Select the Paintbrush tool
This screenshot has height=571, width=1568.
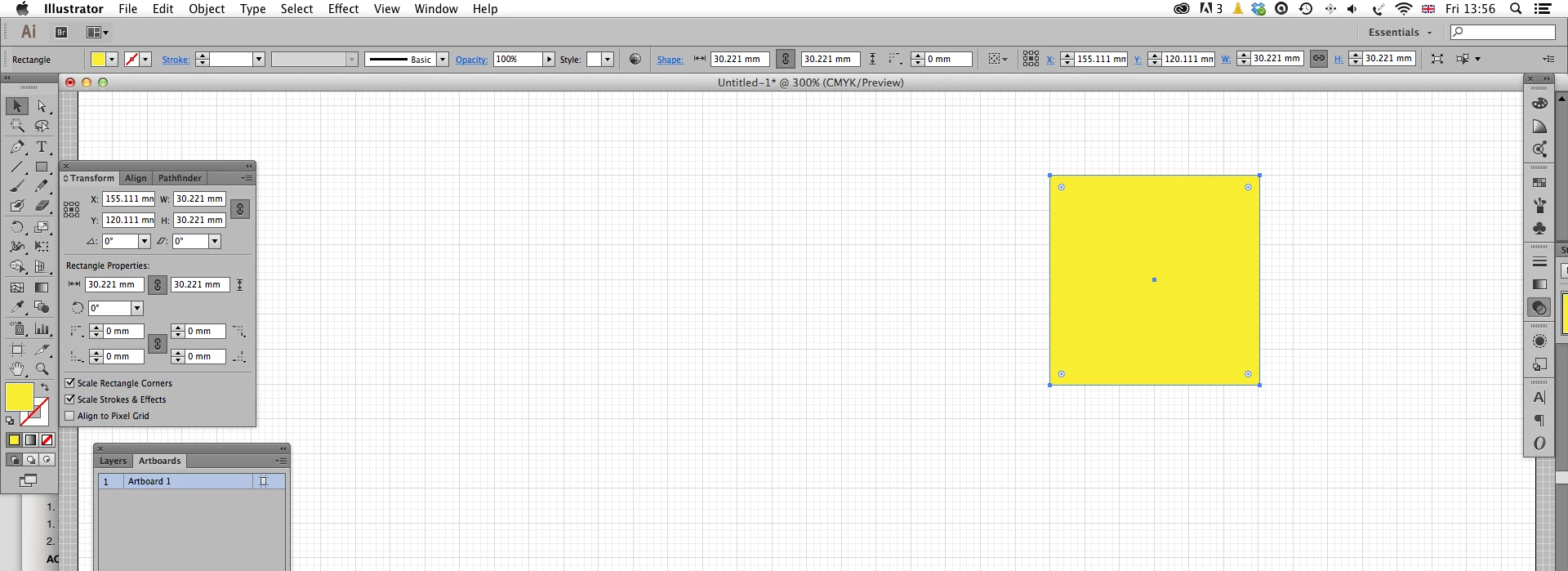(17, 186)
